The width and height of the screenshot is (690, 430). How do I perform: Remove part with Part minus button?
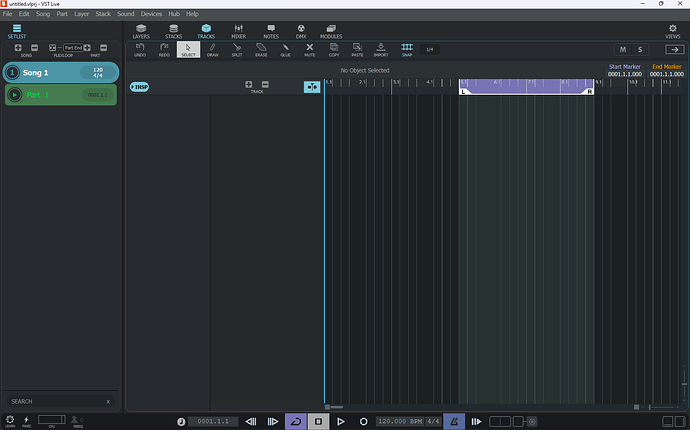103,48
